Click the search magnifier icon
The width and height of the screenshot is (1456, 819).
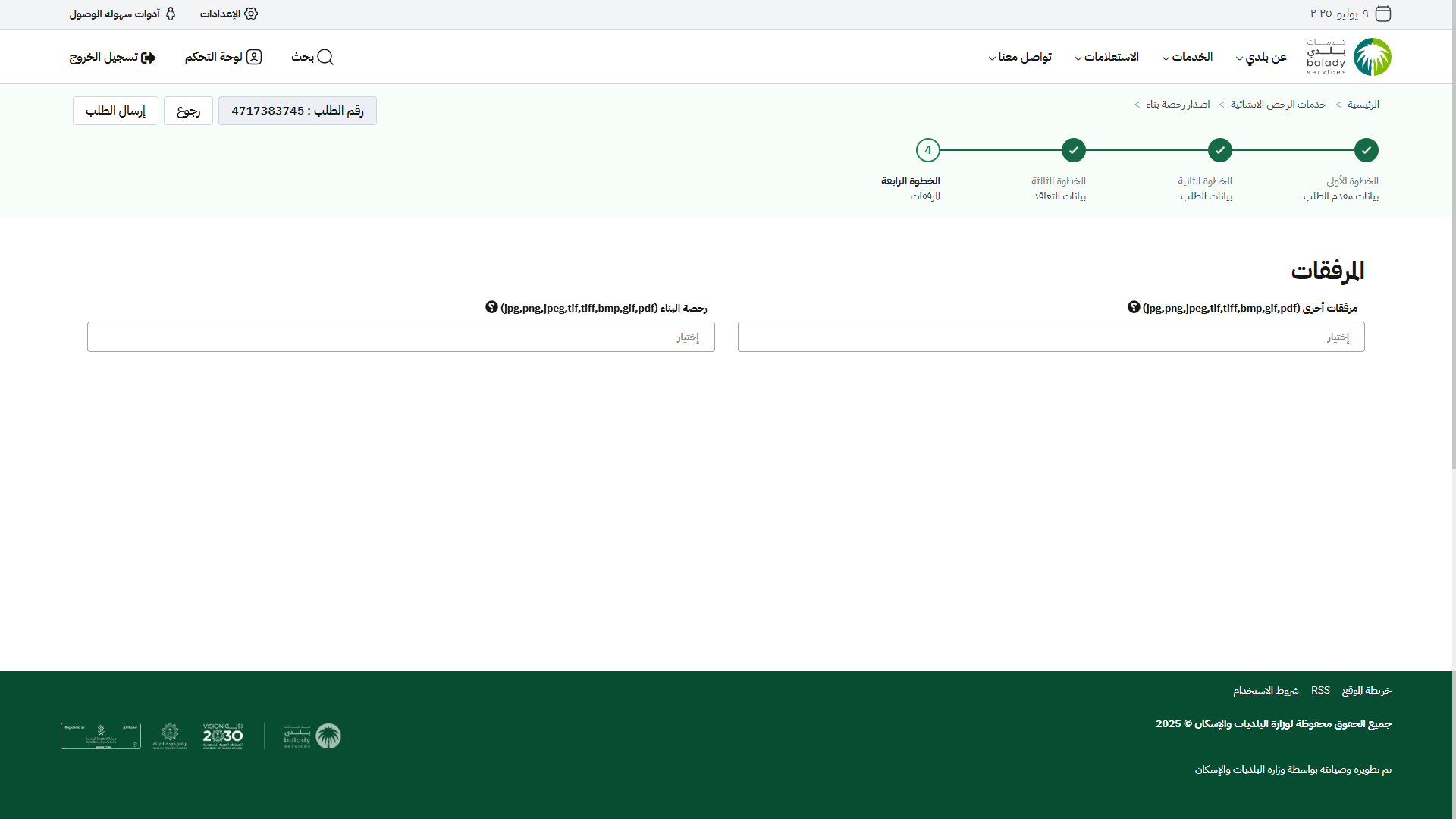point(325,57)
